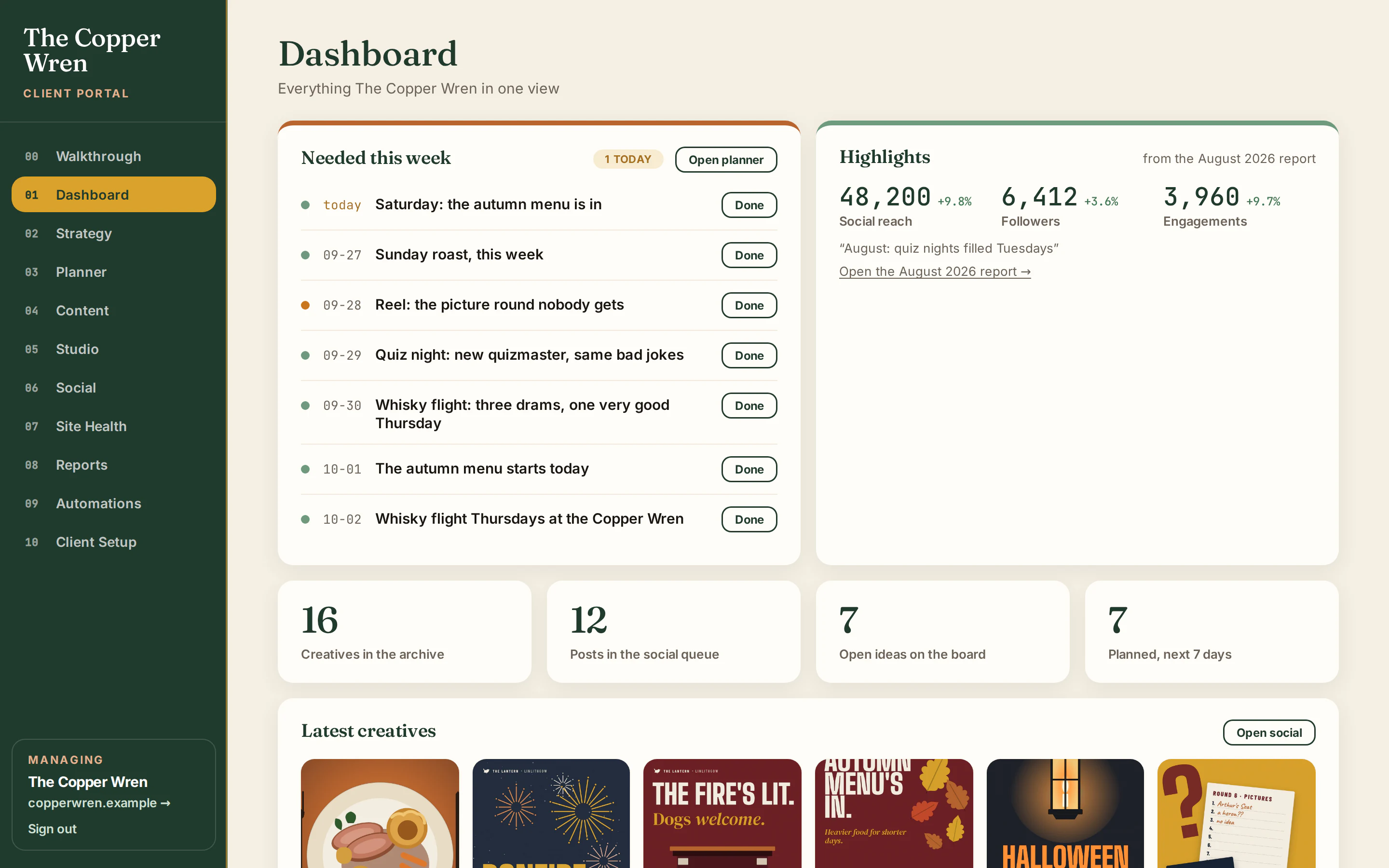1389x868 pixels.
Task: Open the Round 6 Pictures quiz creative
Action: click(x=1236, y=814)
